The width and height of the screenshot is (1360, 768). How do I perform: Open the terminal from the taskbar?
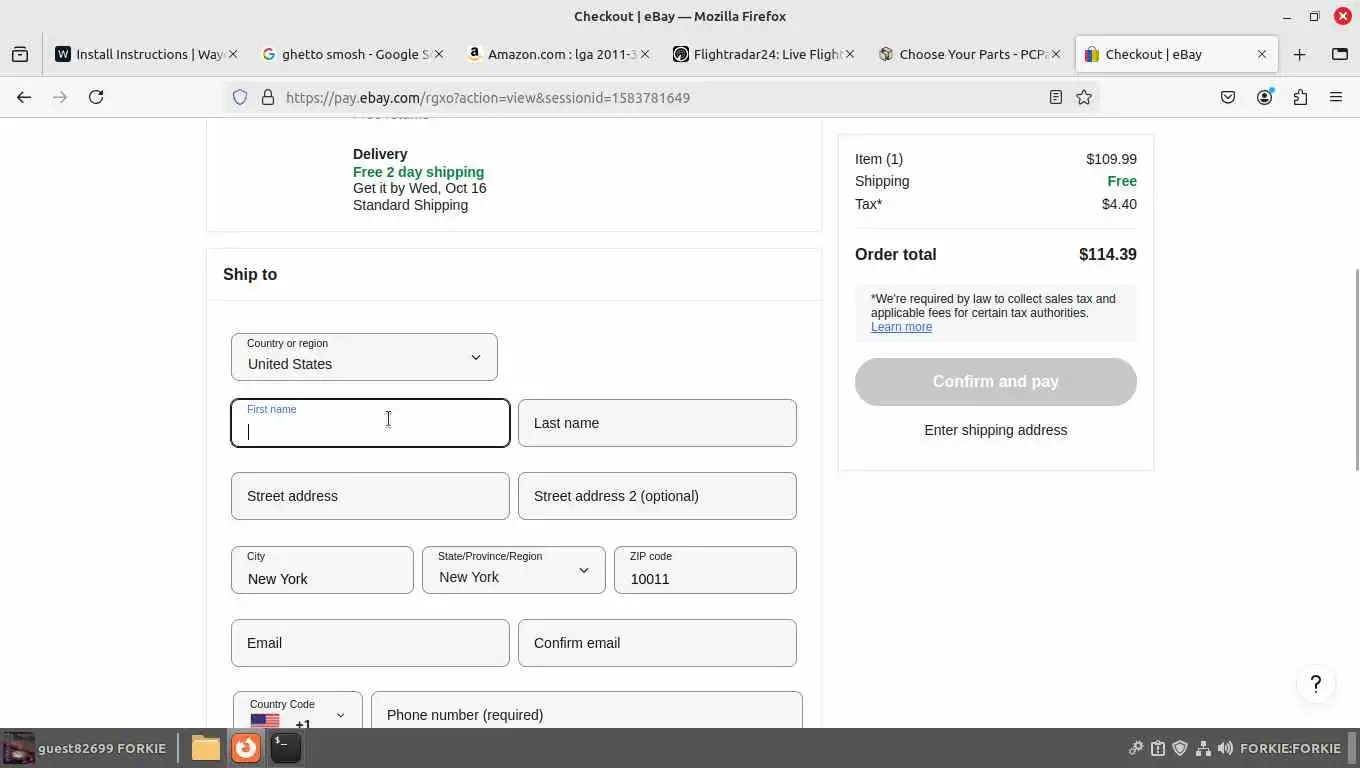[286, 748]
